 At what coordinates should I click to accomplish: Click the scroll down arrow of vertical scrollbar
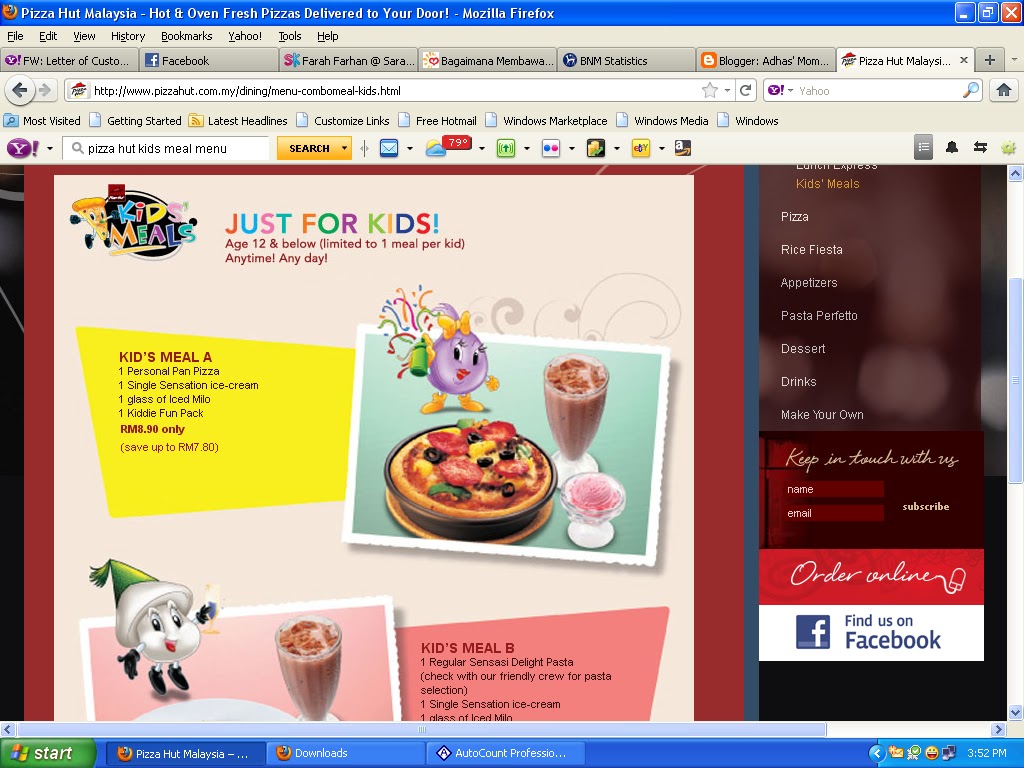(1015, 712)
